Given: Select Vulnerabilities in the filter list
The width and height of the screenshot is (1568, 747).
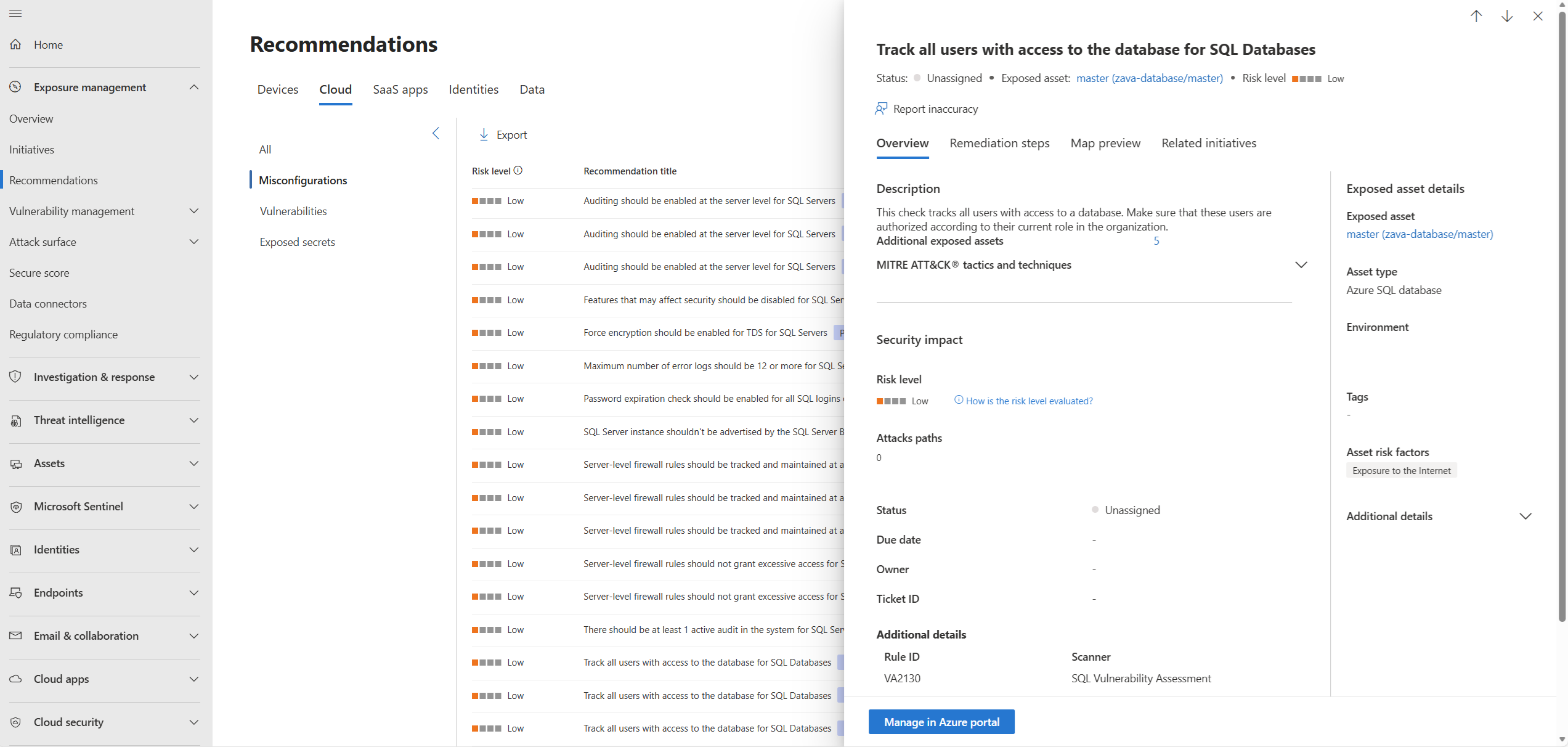Looking at the screenshot, I should coord(293,211).
